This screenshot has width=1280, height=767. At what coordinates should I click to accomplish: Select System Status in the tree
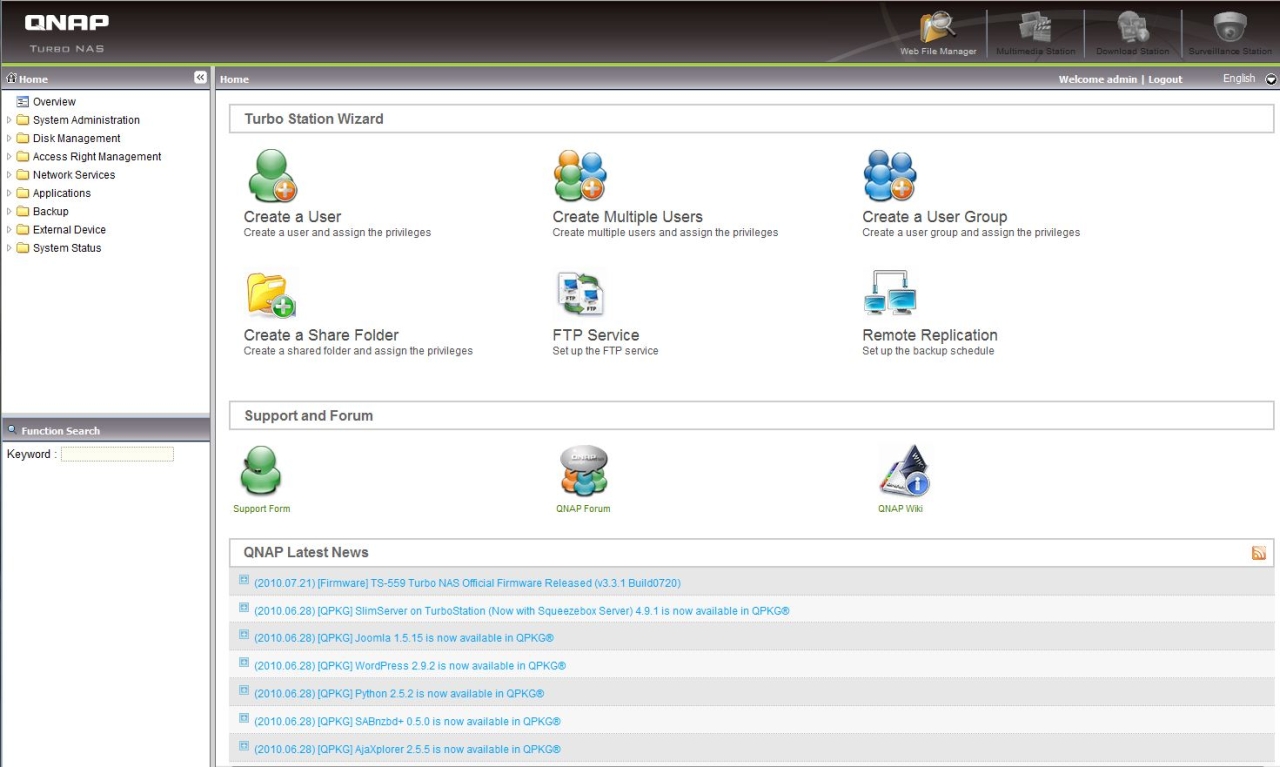point(67,248)
